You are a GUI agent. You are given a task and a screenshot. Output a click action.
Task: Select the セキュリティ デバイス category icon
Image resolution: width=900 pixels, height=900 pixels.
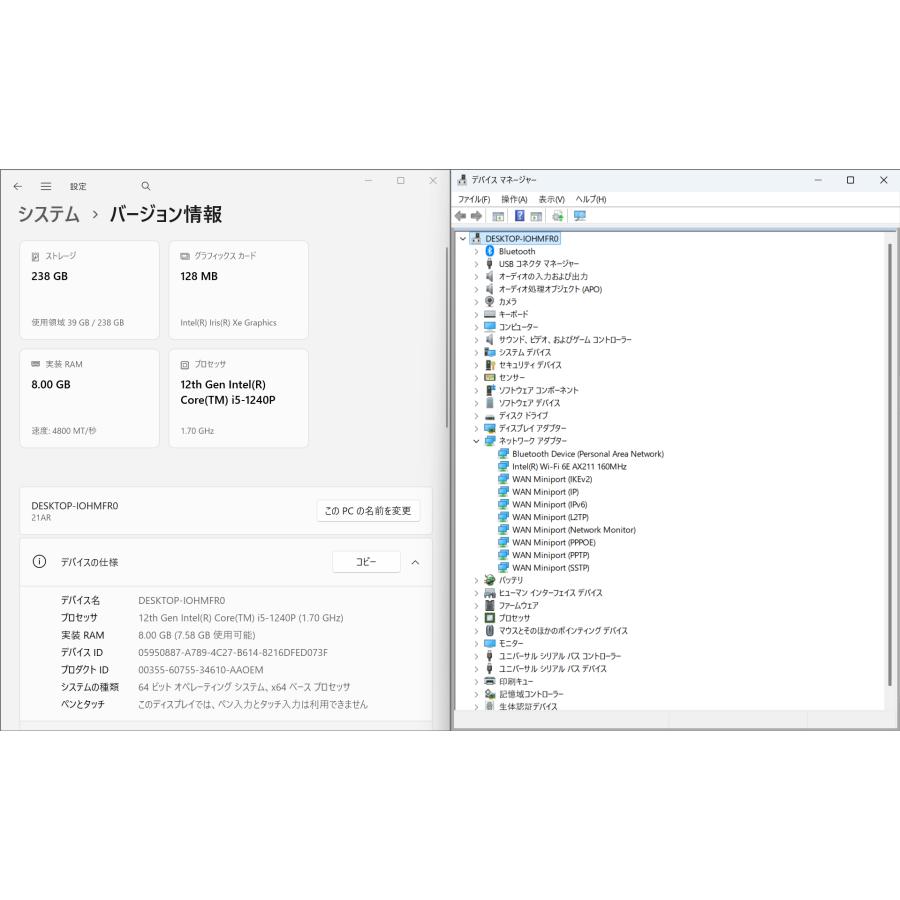pos(490,364)
